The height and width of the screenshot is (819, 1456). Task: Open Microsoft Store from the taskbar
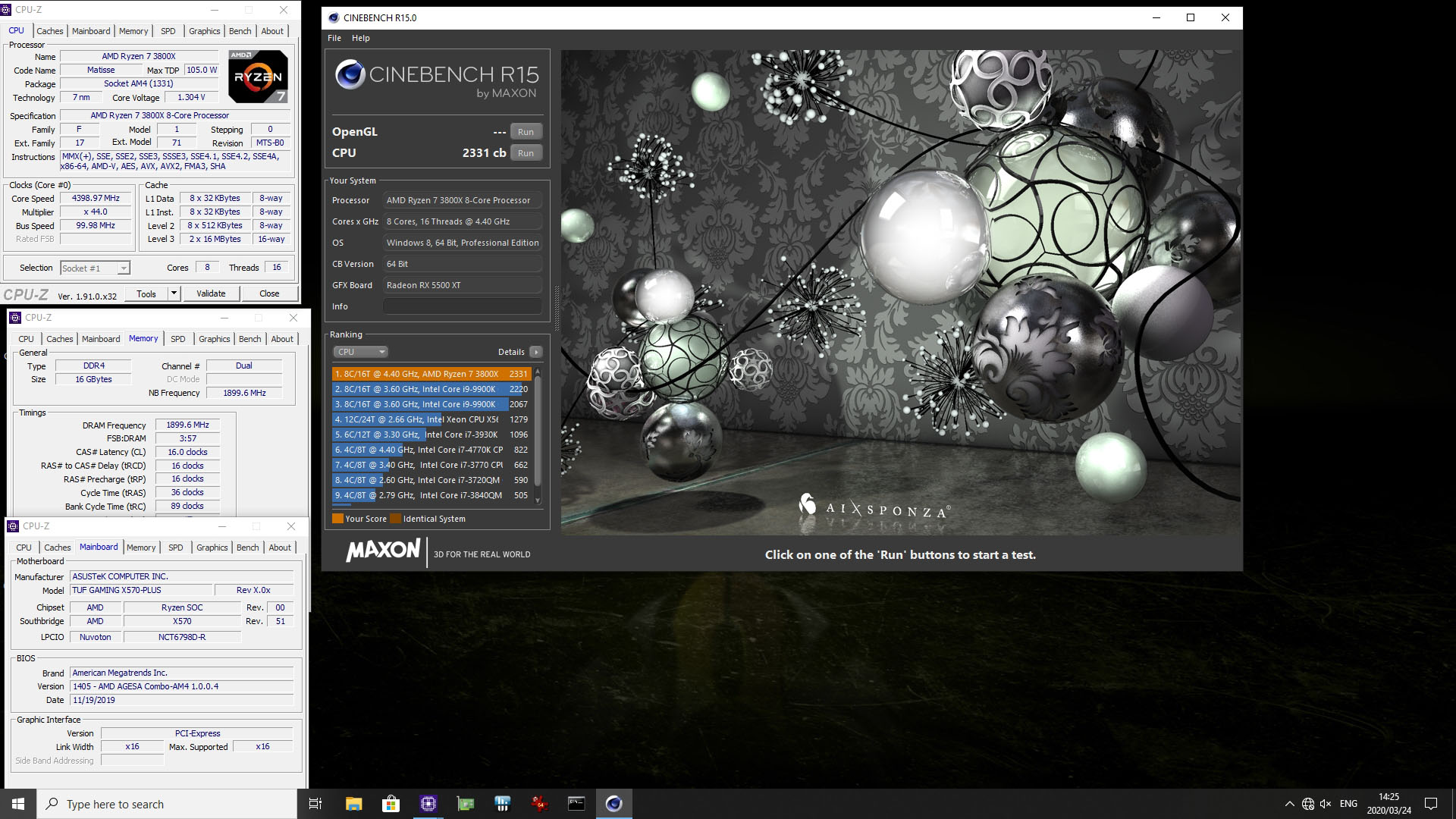point(391,804)
